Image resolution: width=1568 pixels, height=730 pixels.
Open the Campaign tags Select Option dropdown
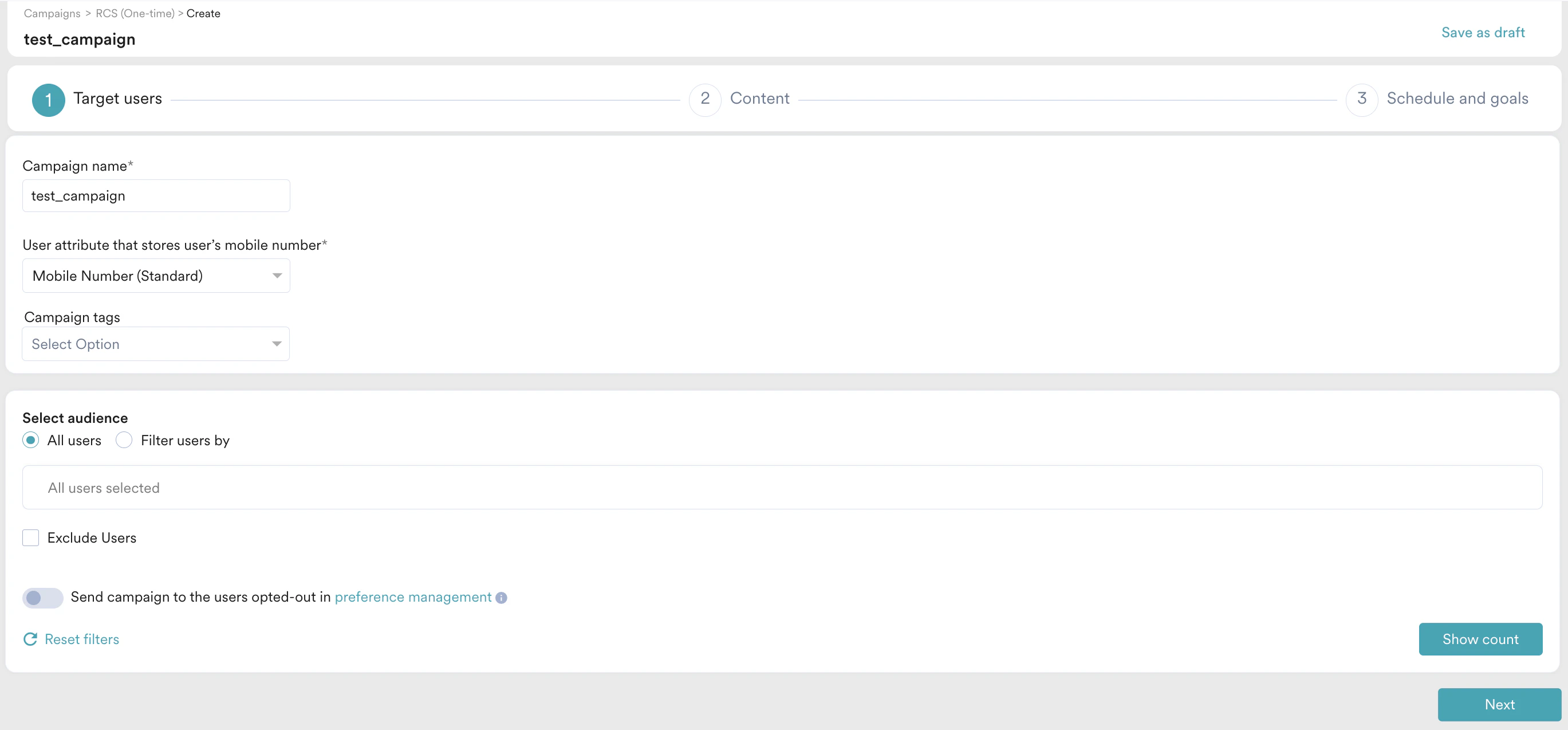pos(156,343)
